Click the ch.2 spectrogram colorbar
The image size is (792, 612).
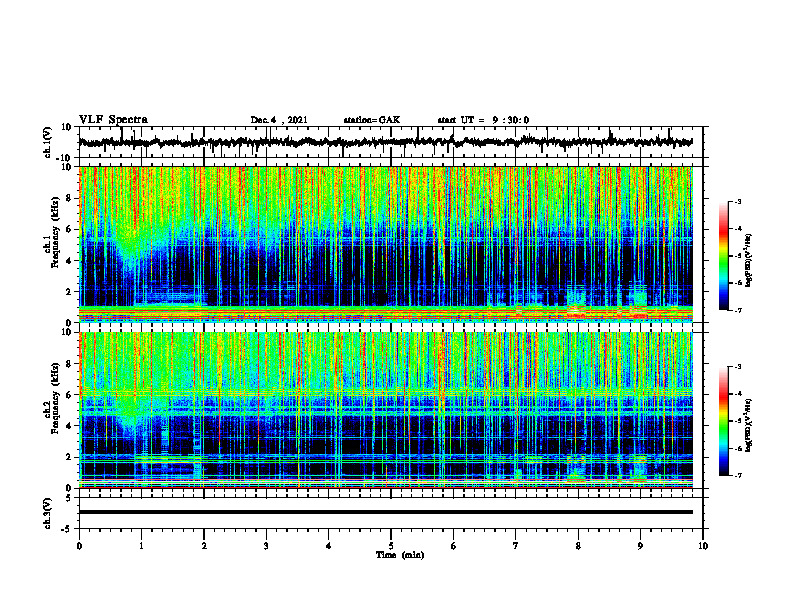[723, 421]
